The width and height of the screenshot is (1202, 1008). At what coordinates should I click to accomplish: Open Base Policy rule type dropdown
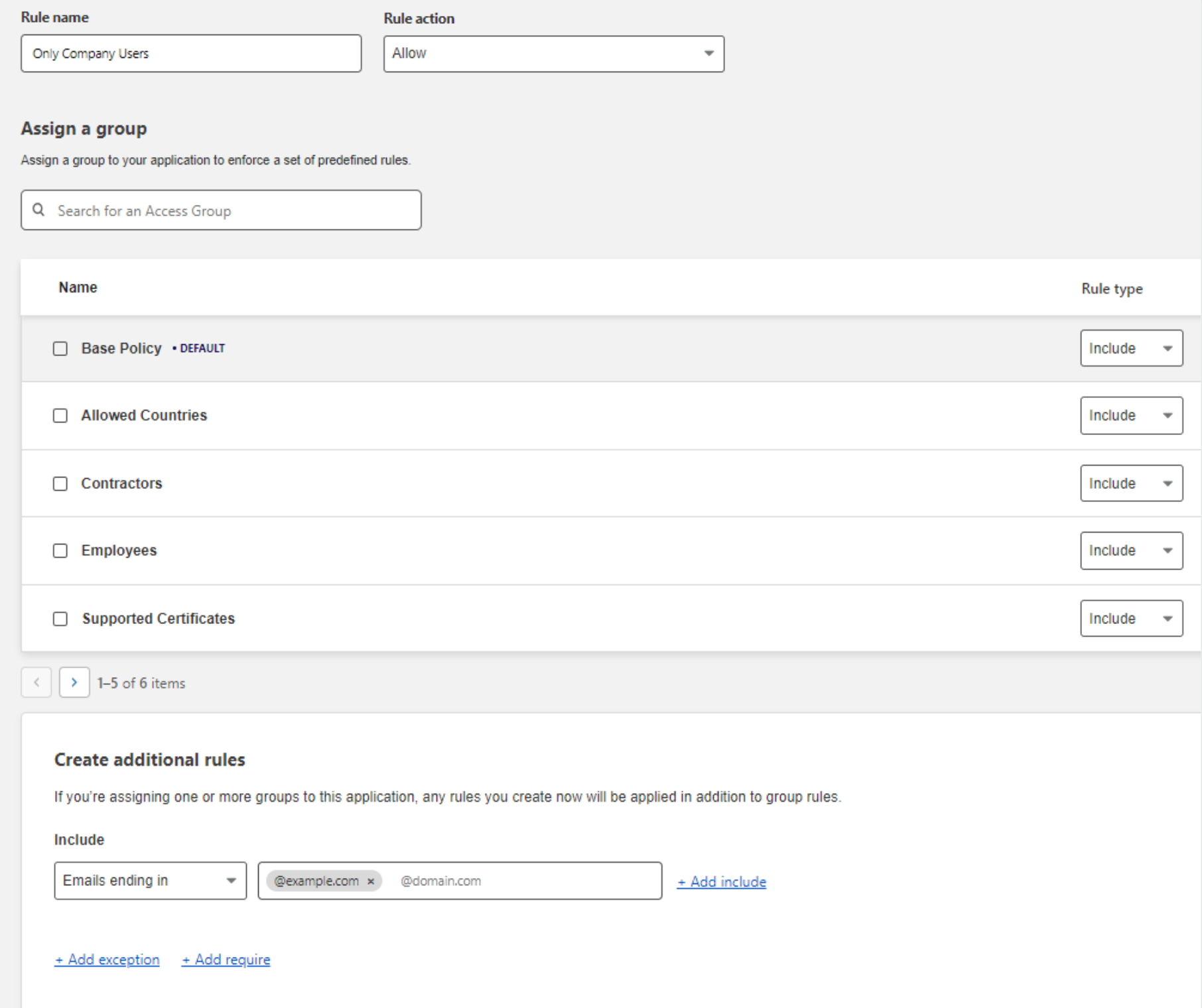point(1131,349)
